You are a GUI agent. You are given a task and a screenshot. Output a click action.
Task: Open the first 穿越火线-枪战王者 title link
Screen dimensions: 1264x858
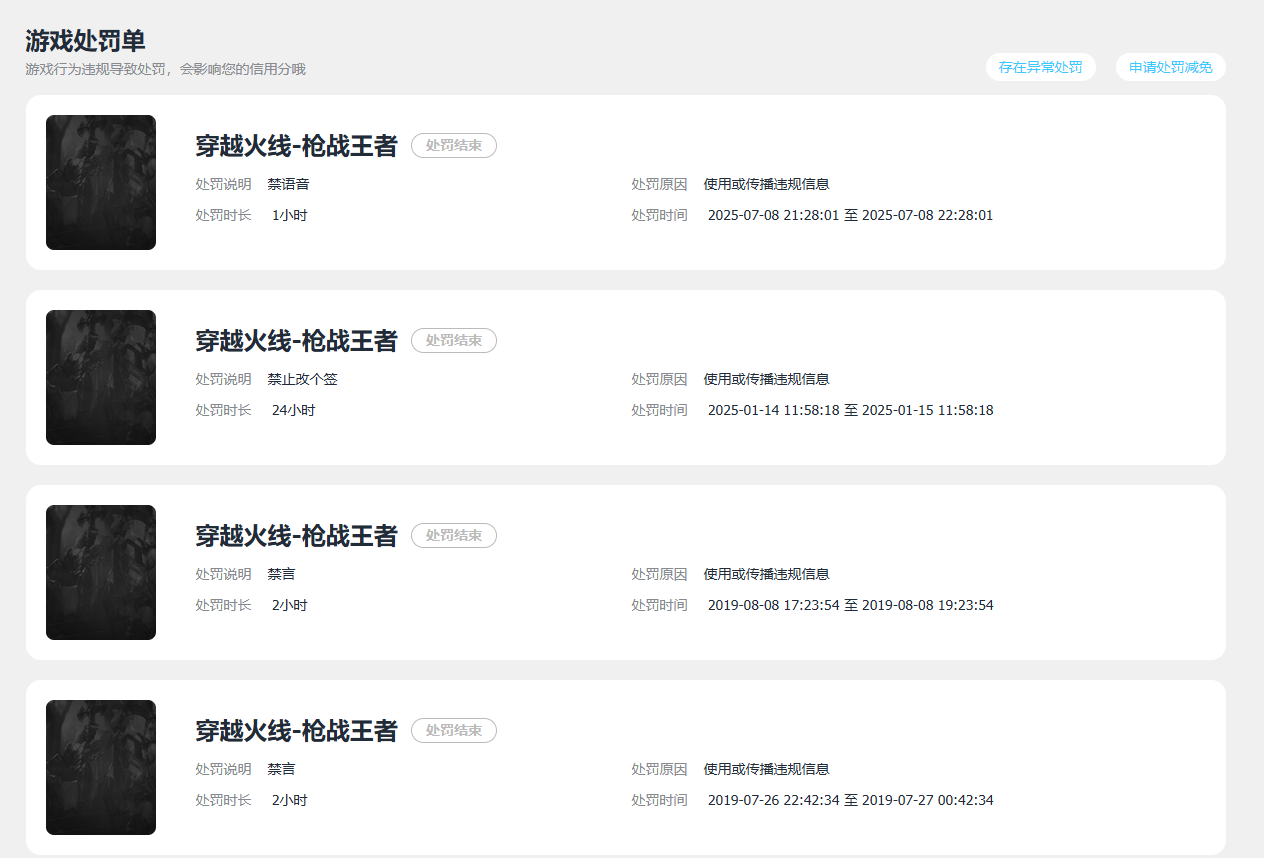coord(297,145)
